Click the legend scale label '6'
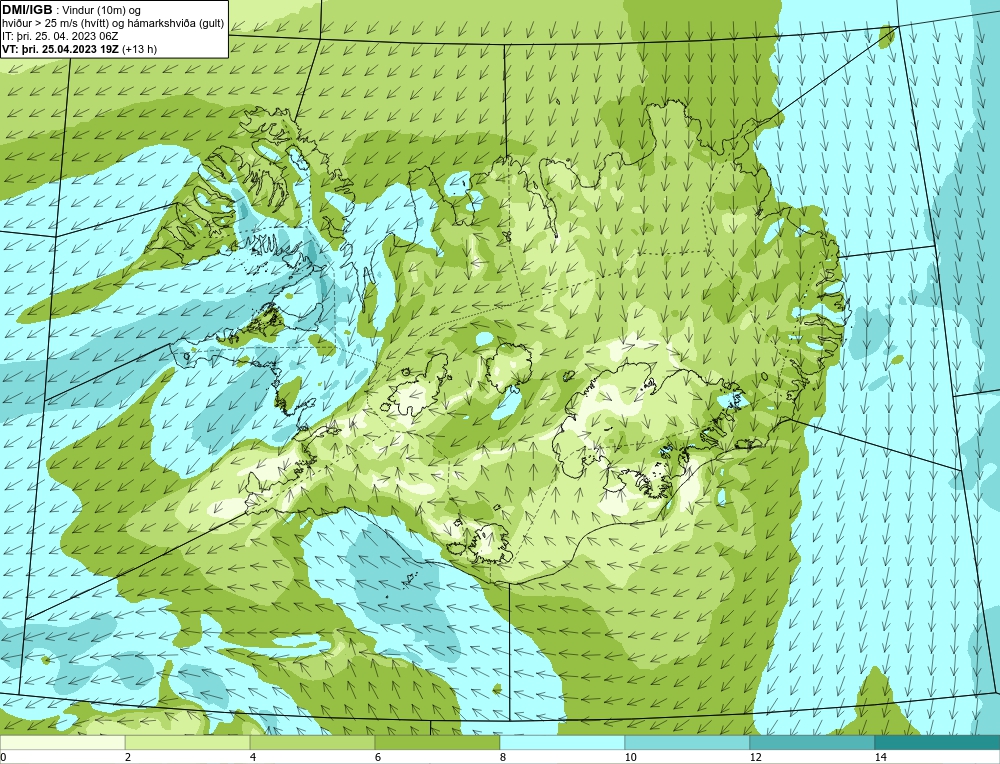 click(x=378, y=757)
